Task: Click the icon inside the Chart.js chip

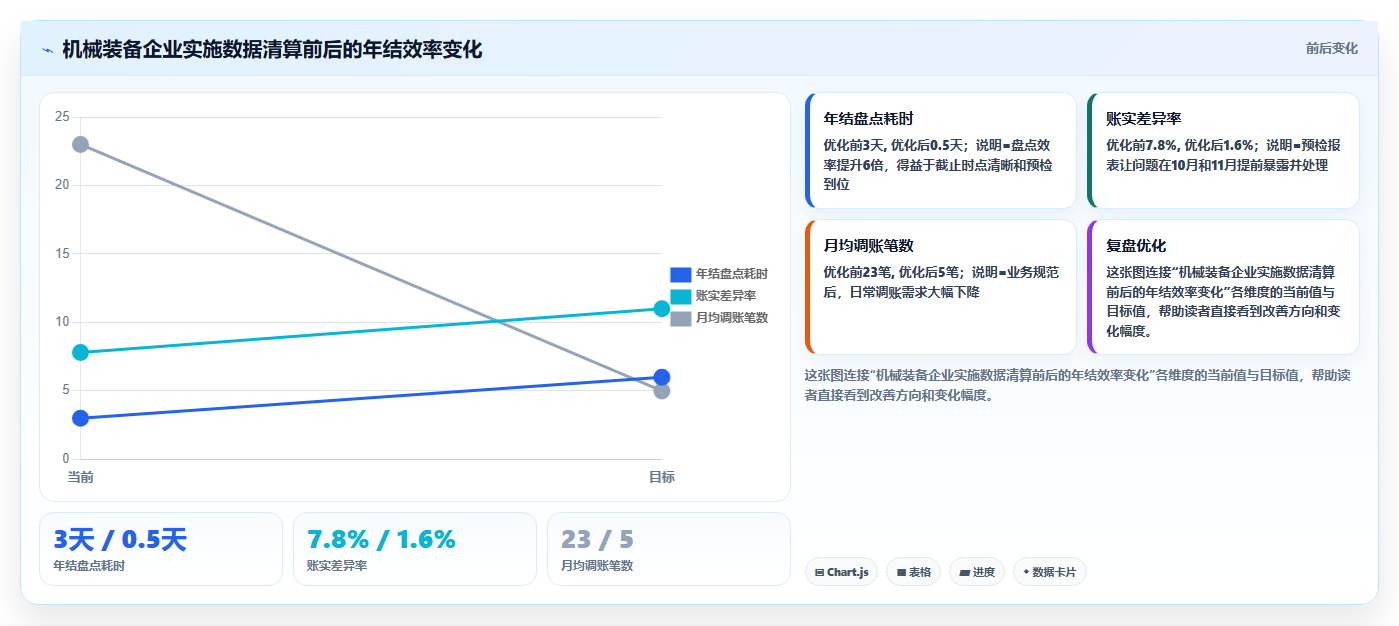Action: click(820, 573)
